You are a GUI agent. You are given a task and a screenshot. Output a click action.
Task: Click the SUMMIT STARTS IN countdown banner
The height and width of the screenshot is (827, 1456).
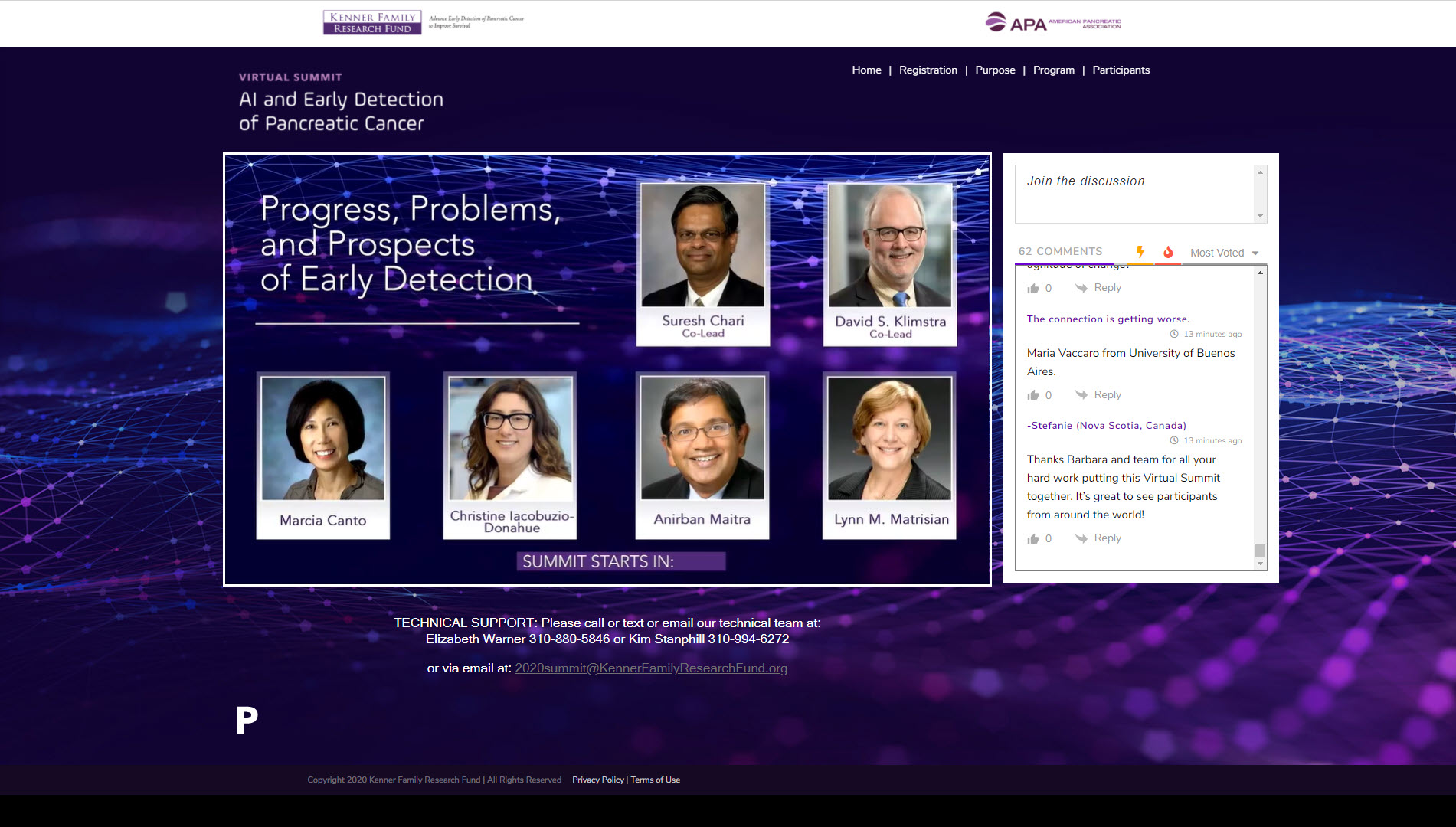621,561
